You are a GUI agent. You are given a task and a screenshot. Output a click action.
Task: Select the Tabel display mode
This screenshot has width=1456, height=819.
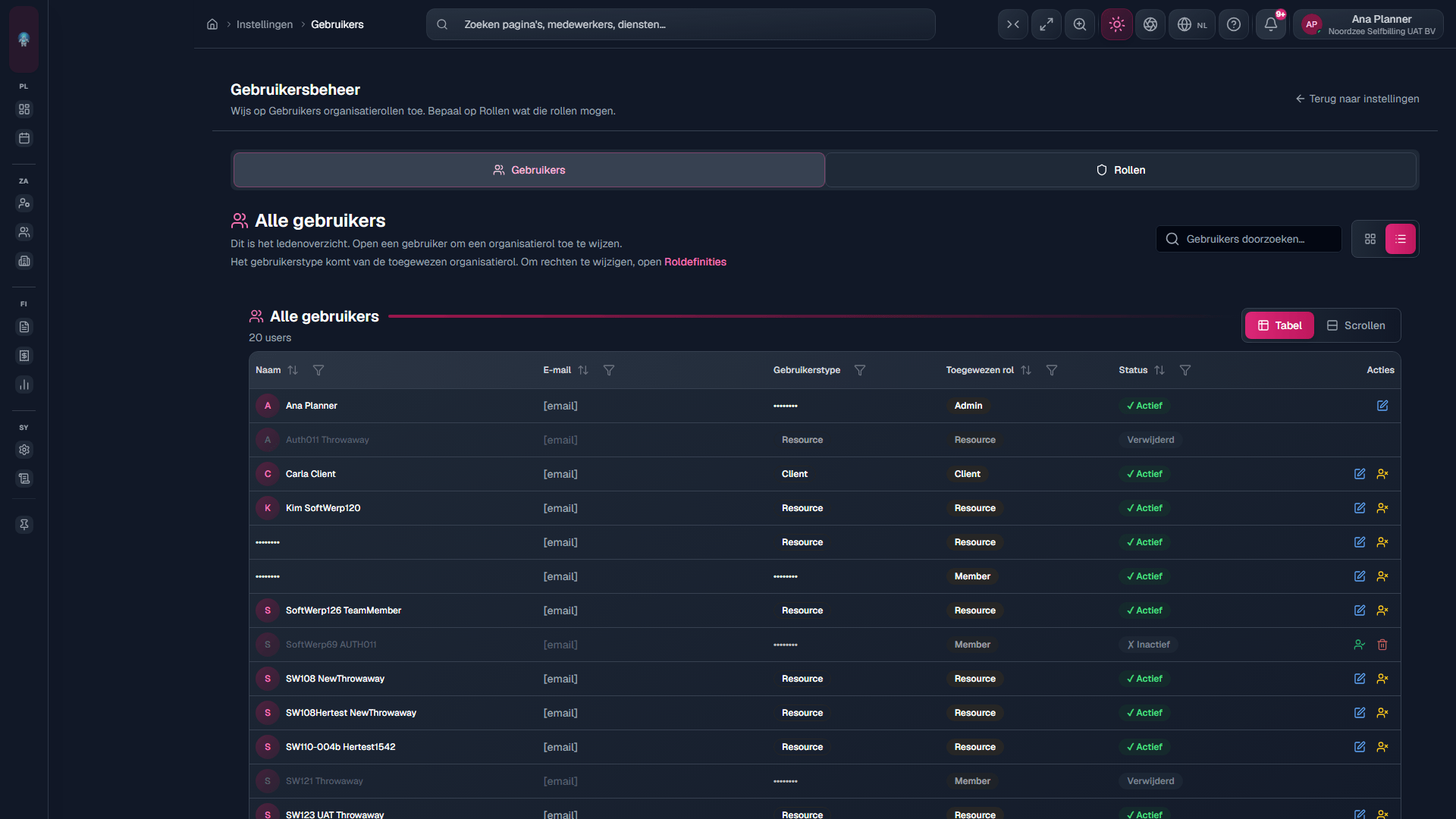click(x=1279, y=325)
